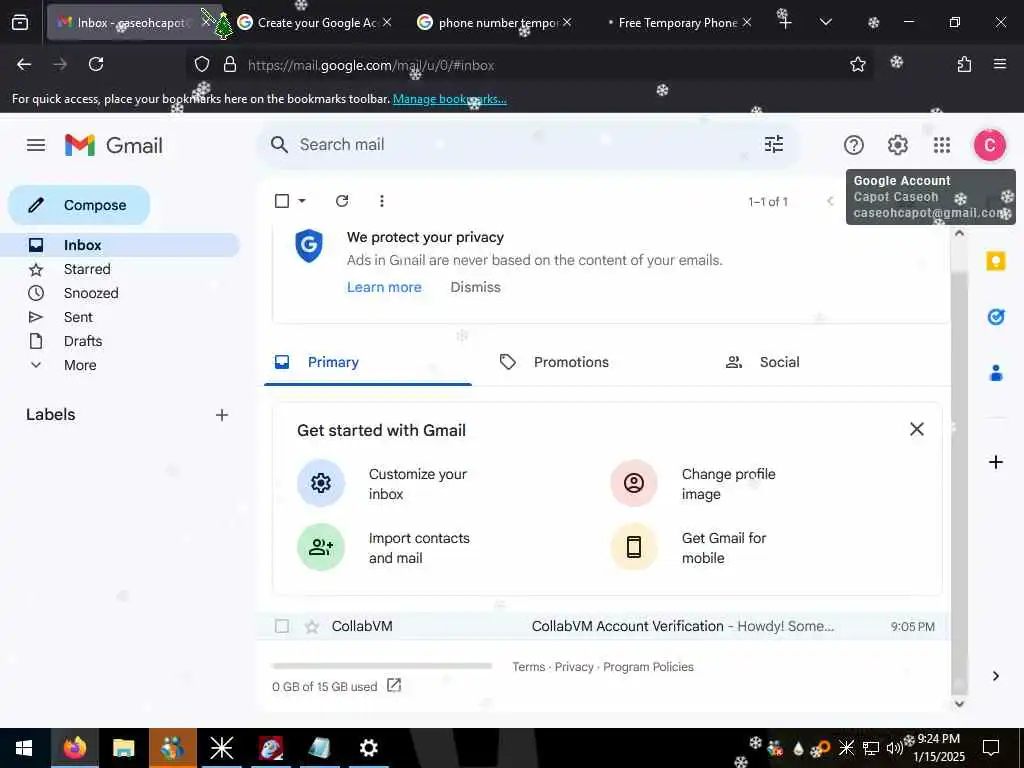This screenshot has height=768, width=1024.
Task: Open the select dropdown arrow beside checkbox
Action: (x=302, y=200)
